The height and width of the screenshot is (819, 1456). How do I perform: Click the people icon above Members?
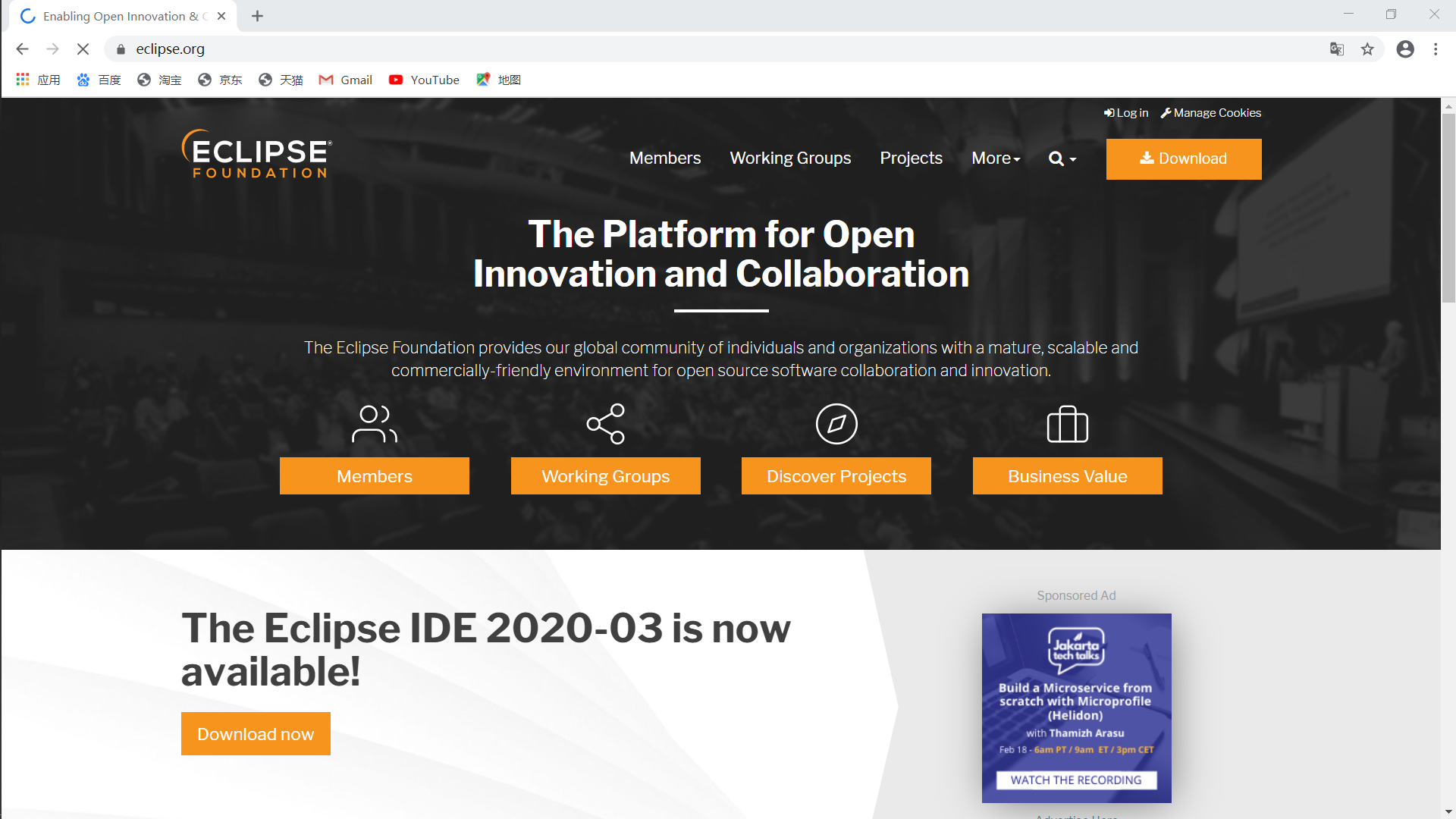pos(374,424)
